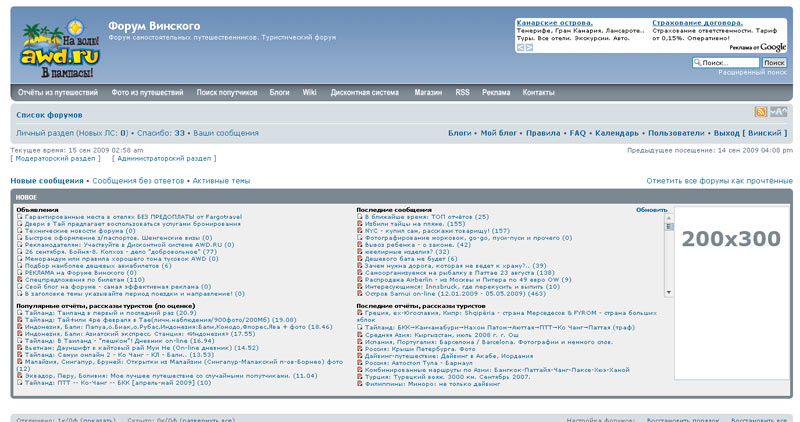
Task: Click topic icon beside 'Вьетнам: Дауншифт в кайтовый рай'
Action: point(19,347)
